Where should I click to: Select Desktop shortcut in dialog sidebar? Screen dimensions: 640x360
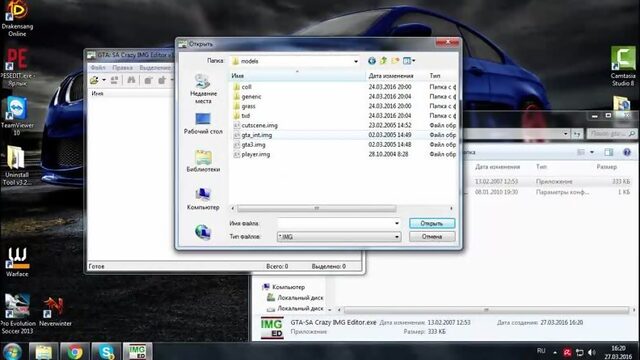(203, 123)
